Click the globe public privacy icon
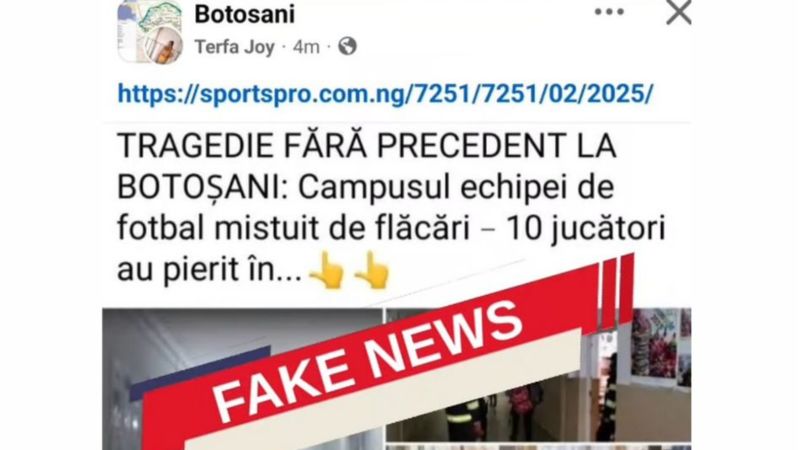The image size is (800, 450). (x=347, y=46)
